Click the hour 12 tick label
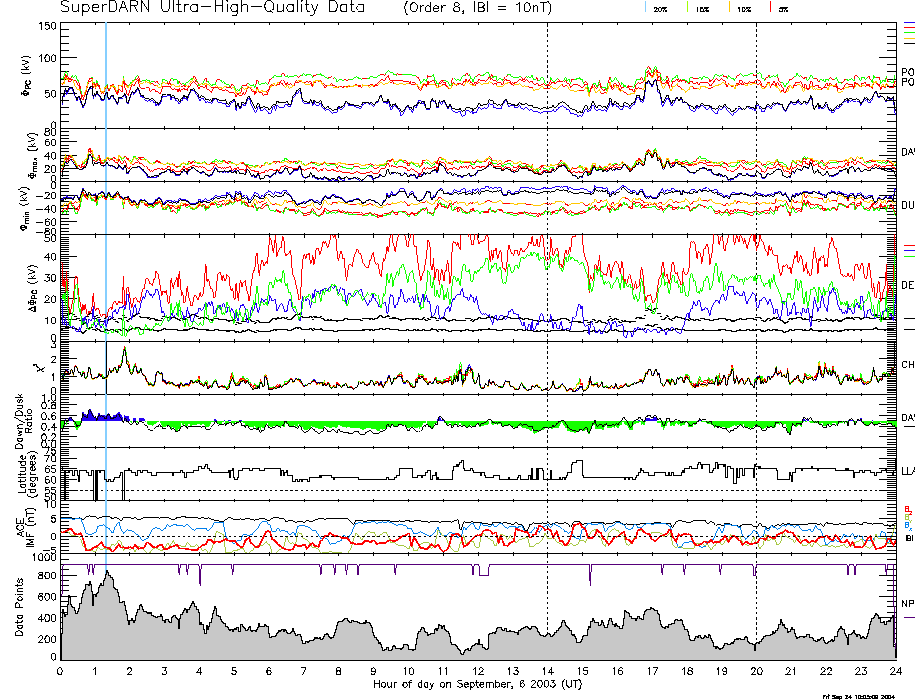 478,671
